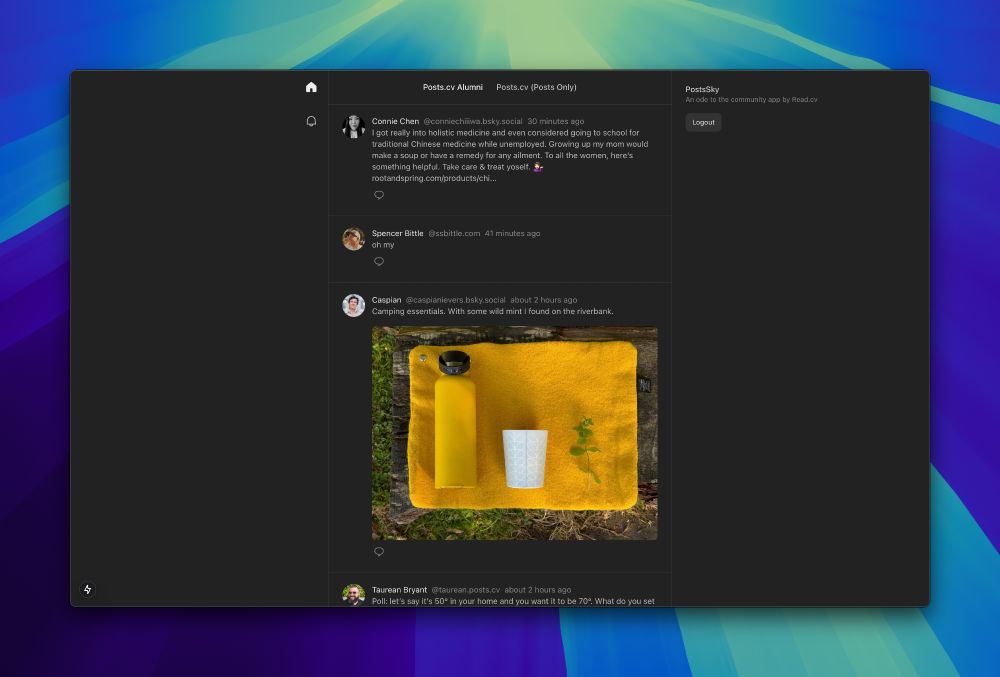
Task: Click the '30 minutes ago' timestamp
Action: point(555,121)
